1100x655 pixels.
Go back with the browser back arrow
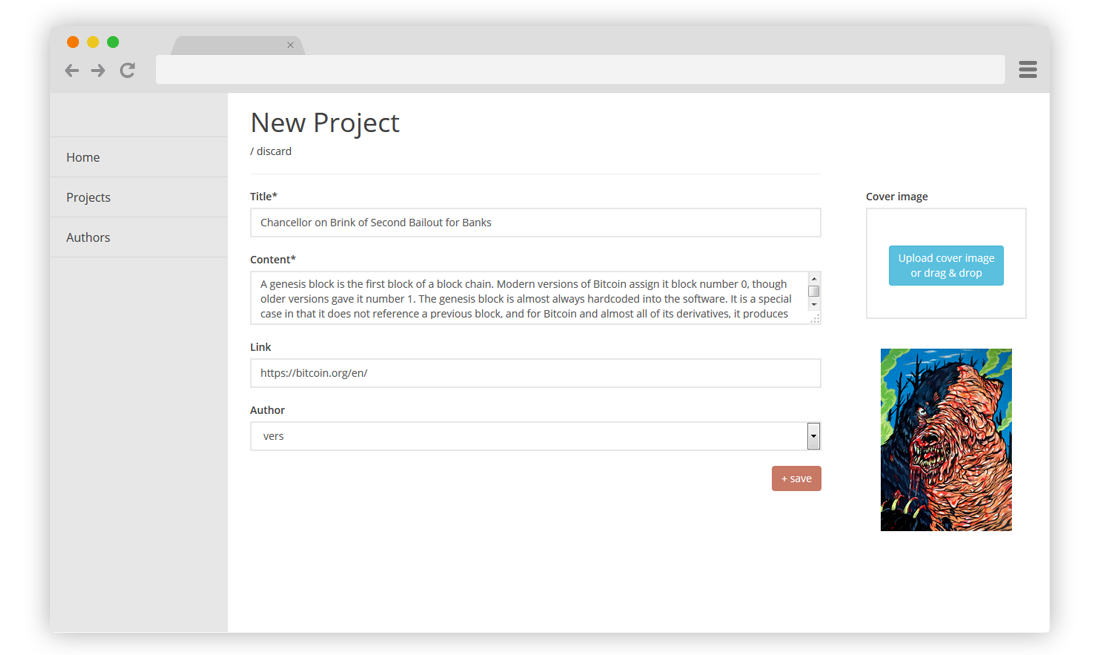(x=72, y=70)
